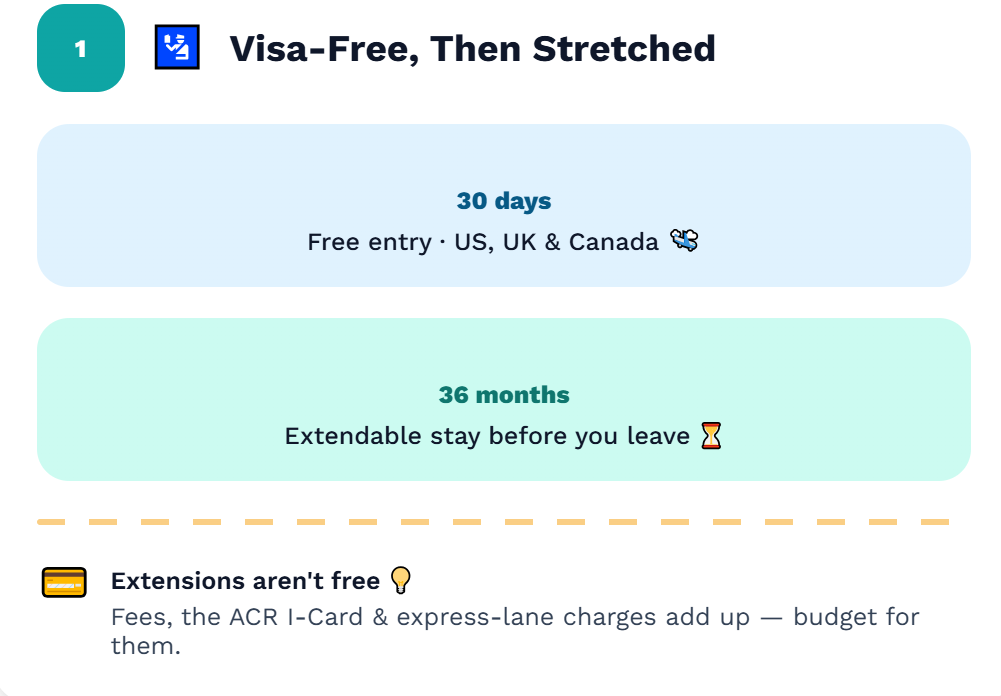1001x696 pixels.
Task: Click the blue passport control icon
Action: tap(177, 47)
